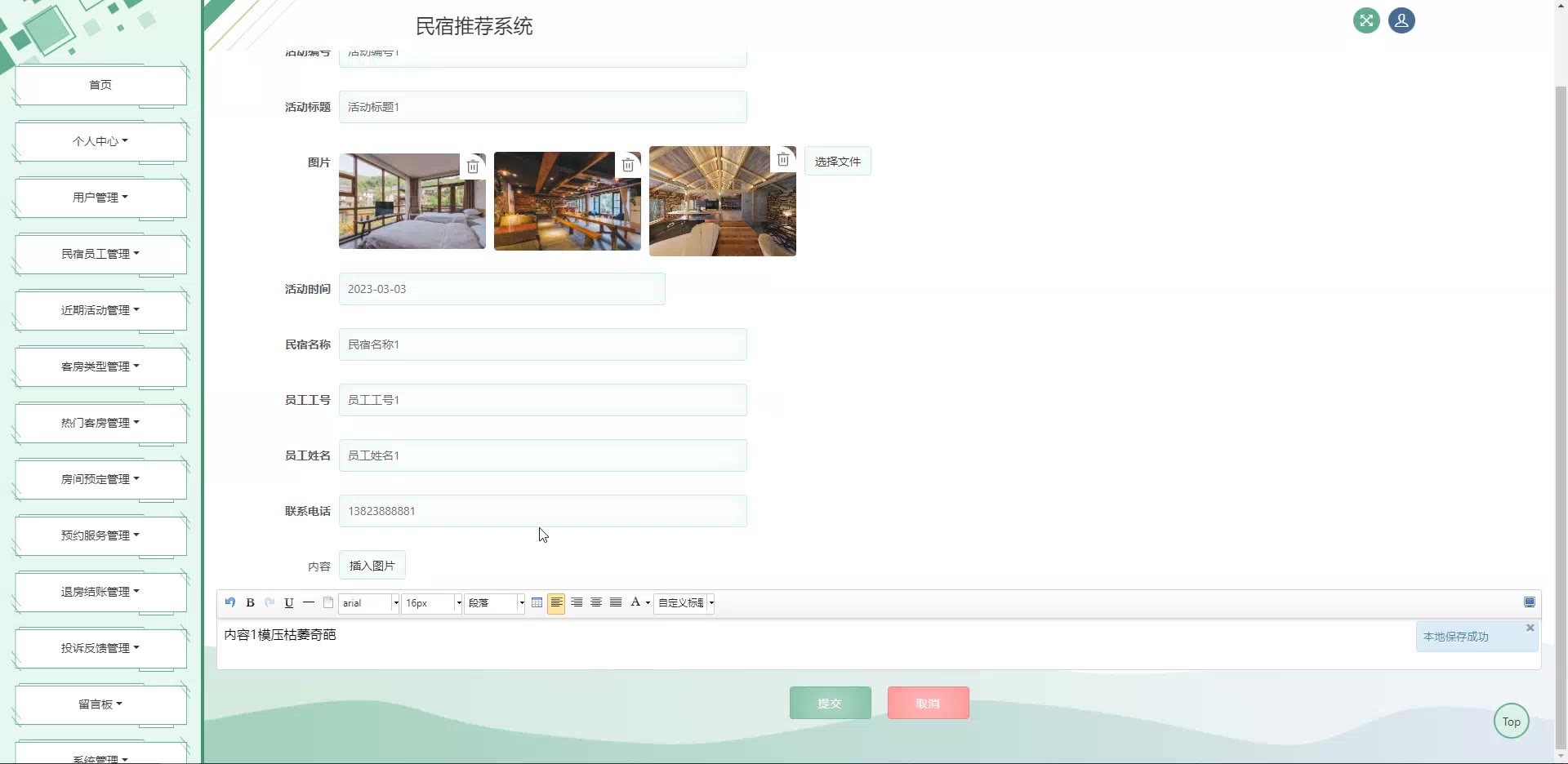Cancel the form with 取消 button

(929, 703)
